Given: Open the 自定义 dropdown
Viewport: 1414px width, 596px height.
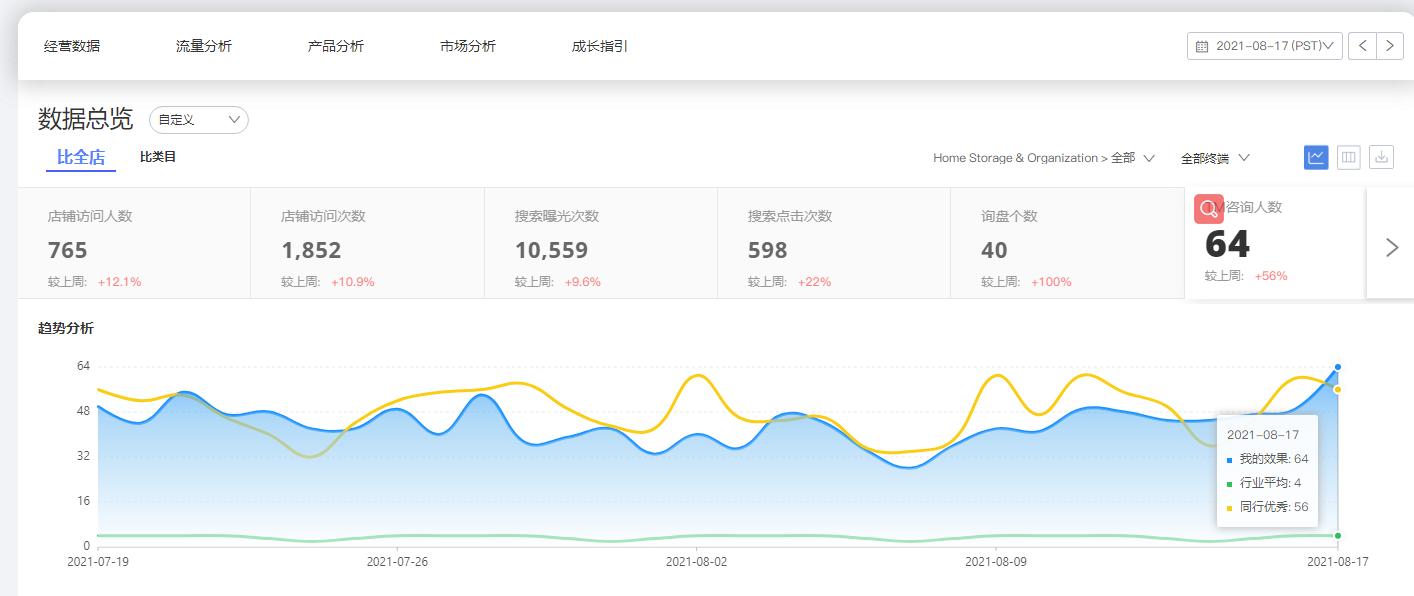Looking at the screenshot, I should [198, 119].
